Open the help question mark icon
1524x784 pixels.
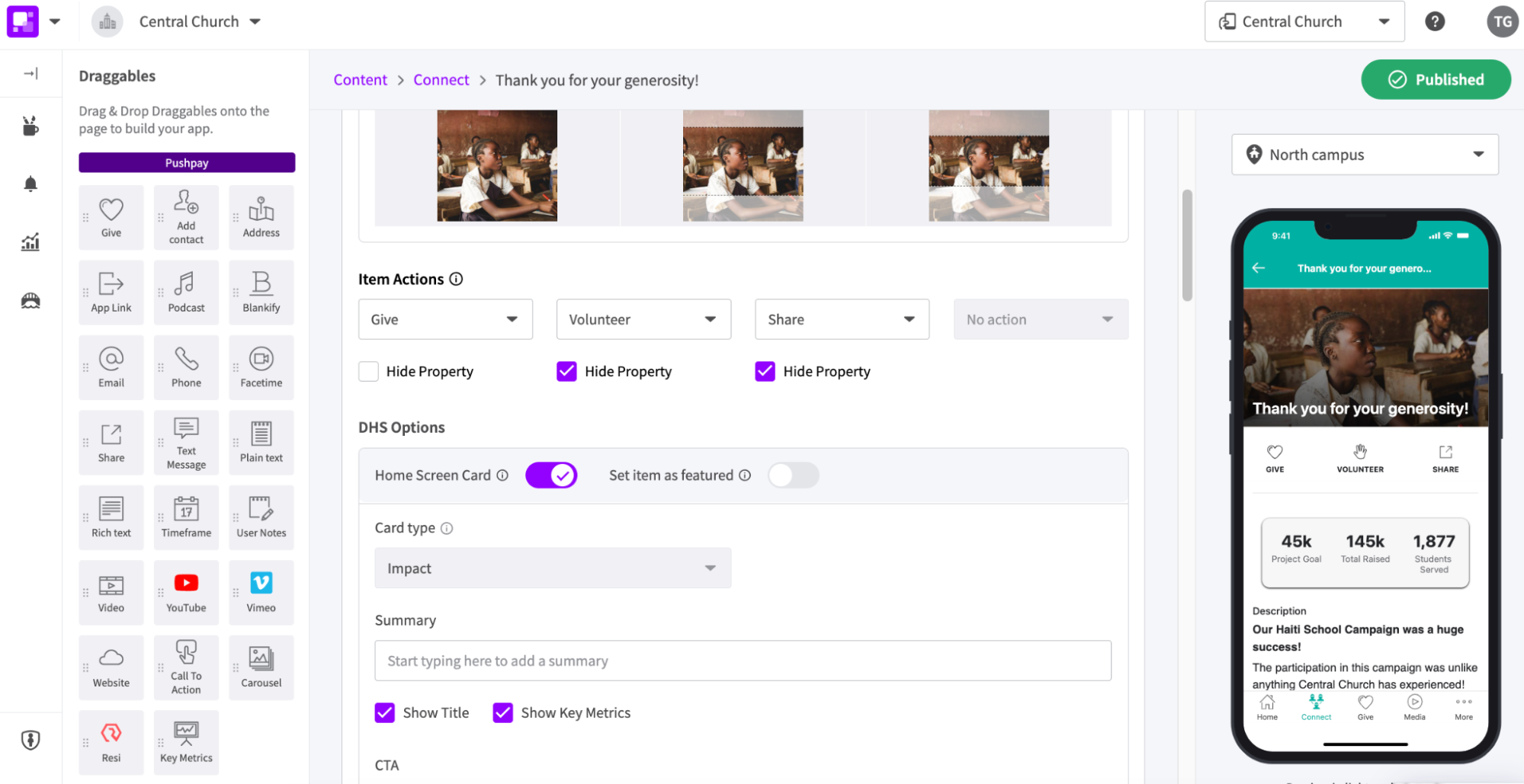click(x=1435, y=21)
